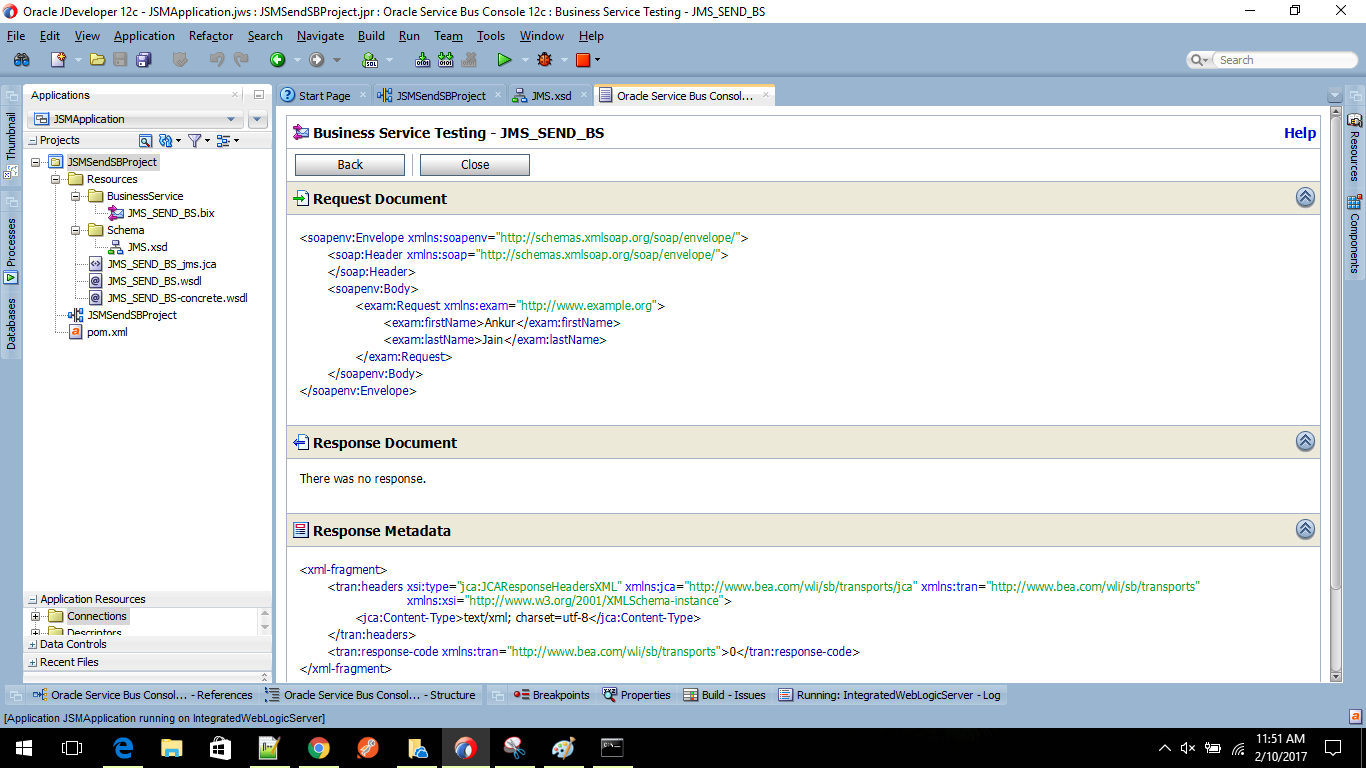Click the SQL worksheet toolbar icon
This screenshot has height=768, width=1366.
pyautogui.click(x=369, y=60)
